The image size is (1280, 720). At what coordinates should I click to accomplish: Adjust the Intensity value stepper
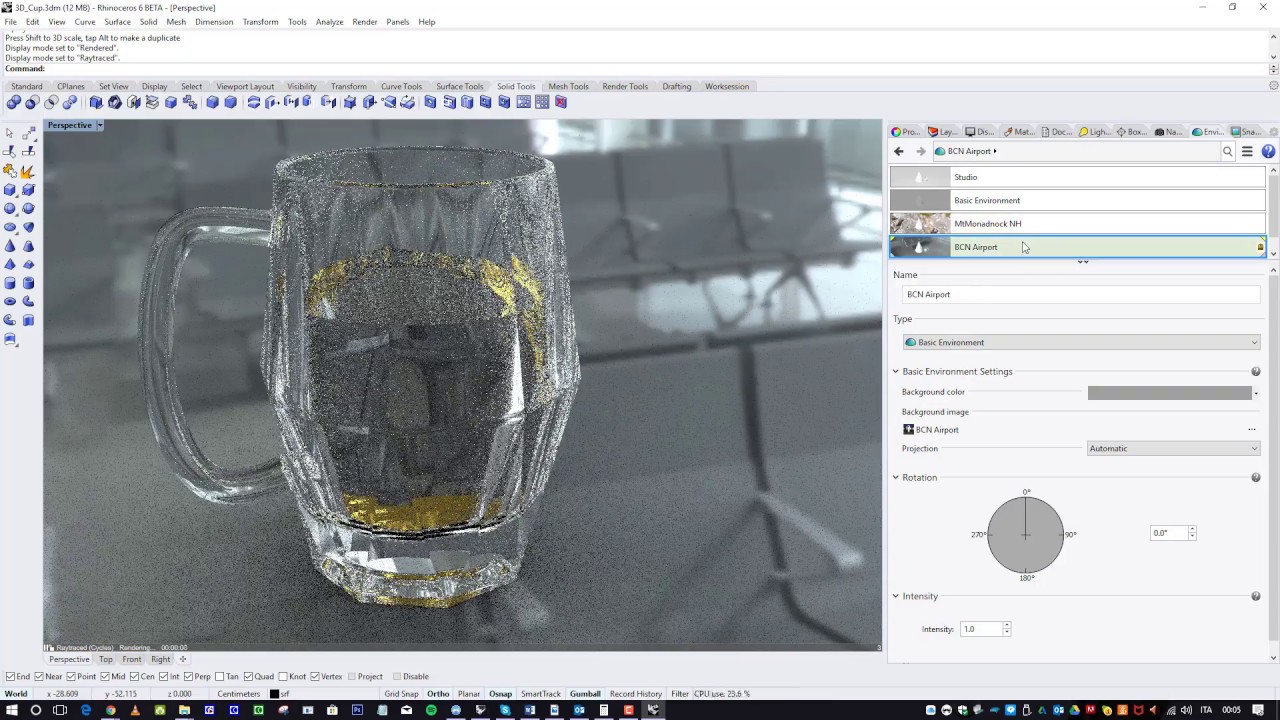pyautogui.click(x=1006, y=629)
